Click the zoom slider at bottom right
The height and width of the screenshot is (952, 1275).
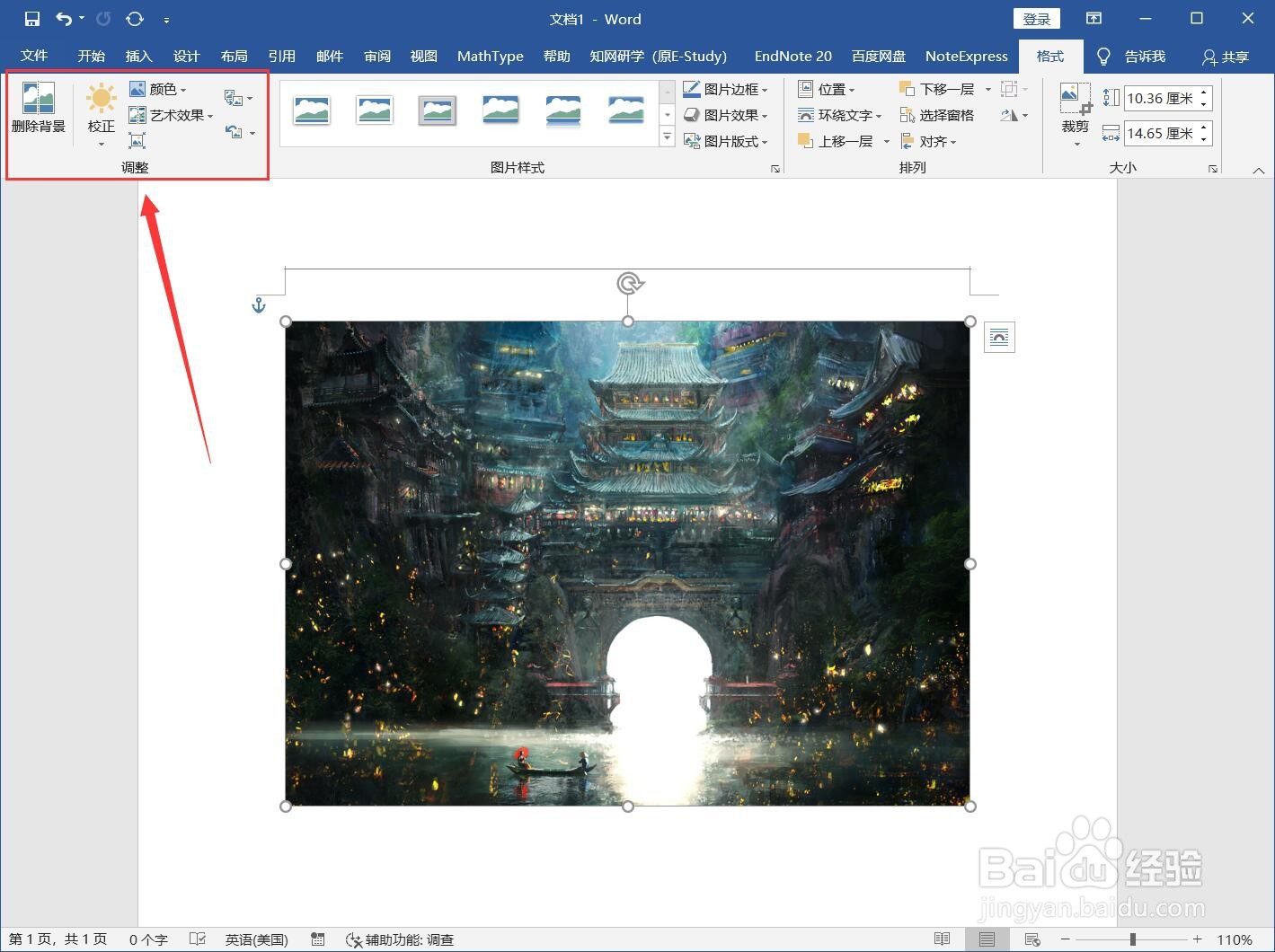pyautogui.click(x=1132, y=939)
